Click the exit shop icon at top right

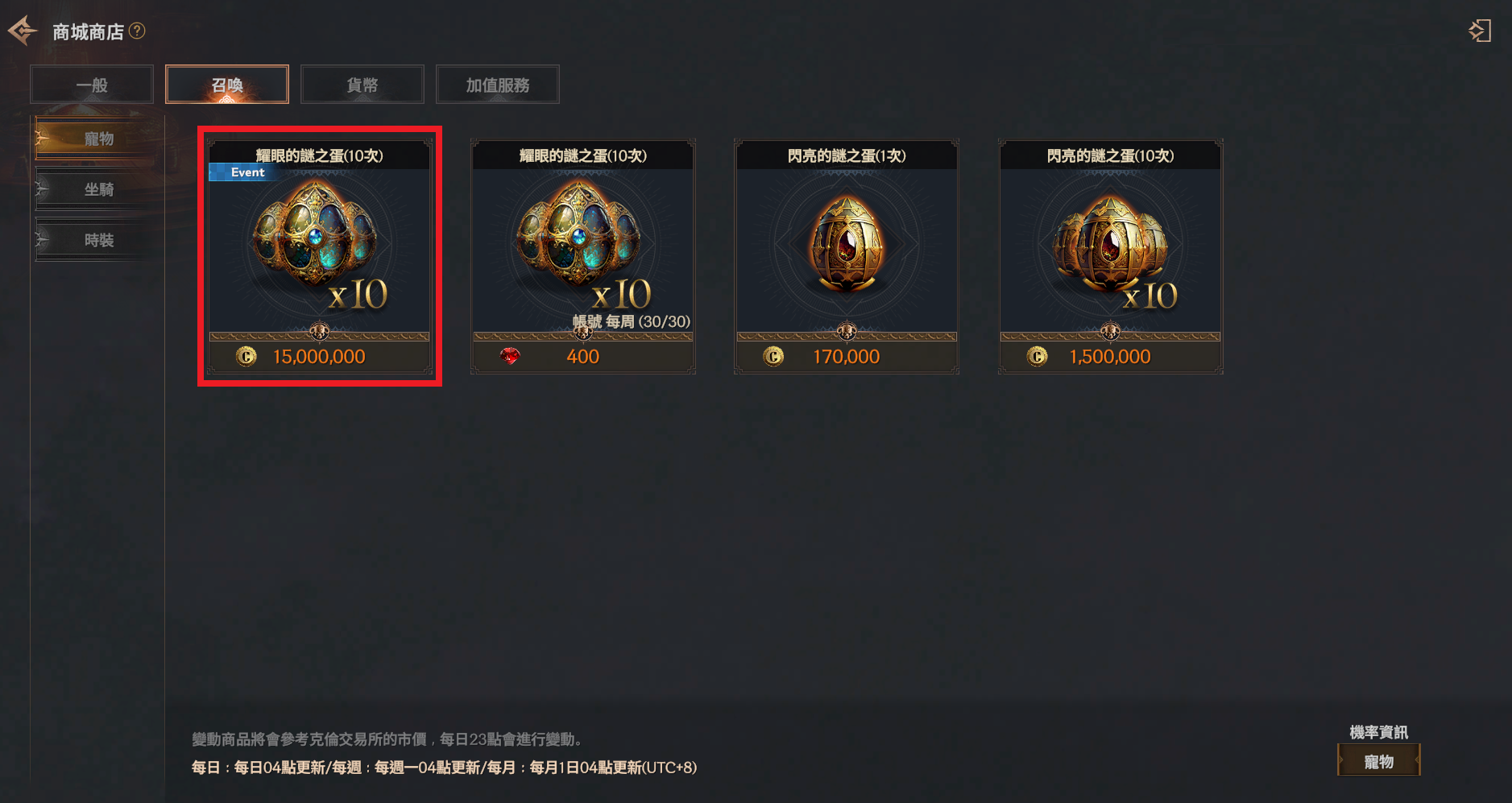[1480, 31]
